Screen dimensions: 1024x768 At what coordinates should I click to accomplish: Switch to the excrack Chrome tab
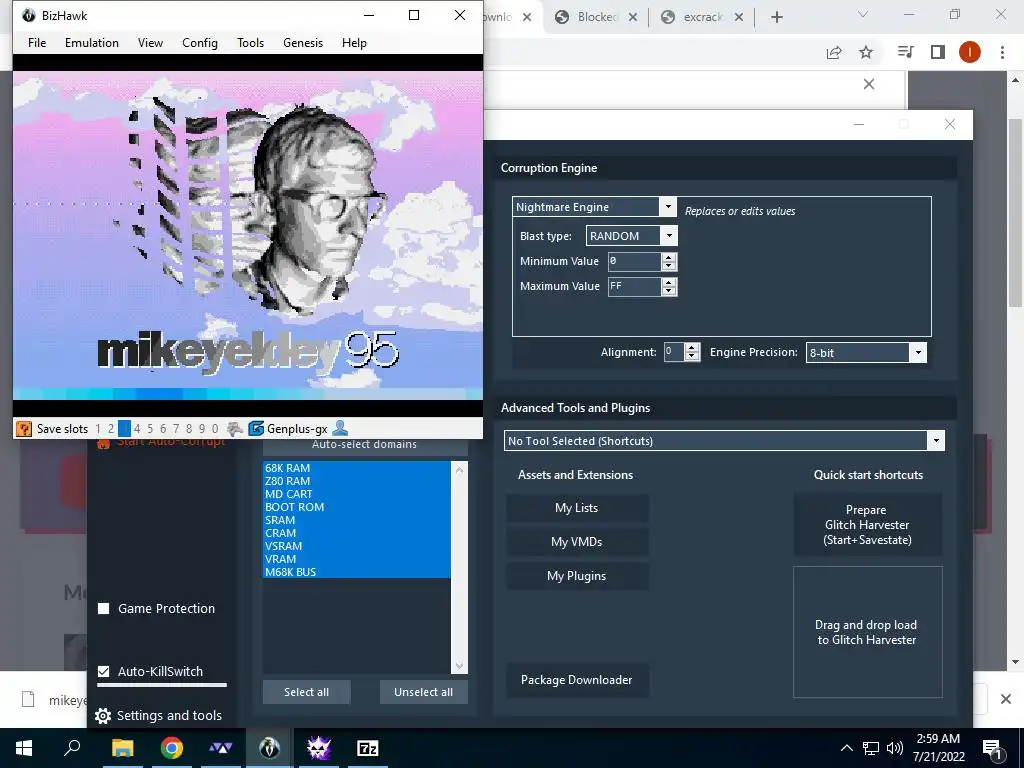pyautogui.click(x=702, y=18)
